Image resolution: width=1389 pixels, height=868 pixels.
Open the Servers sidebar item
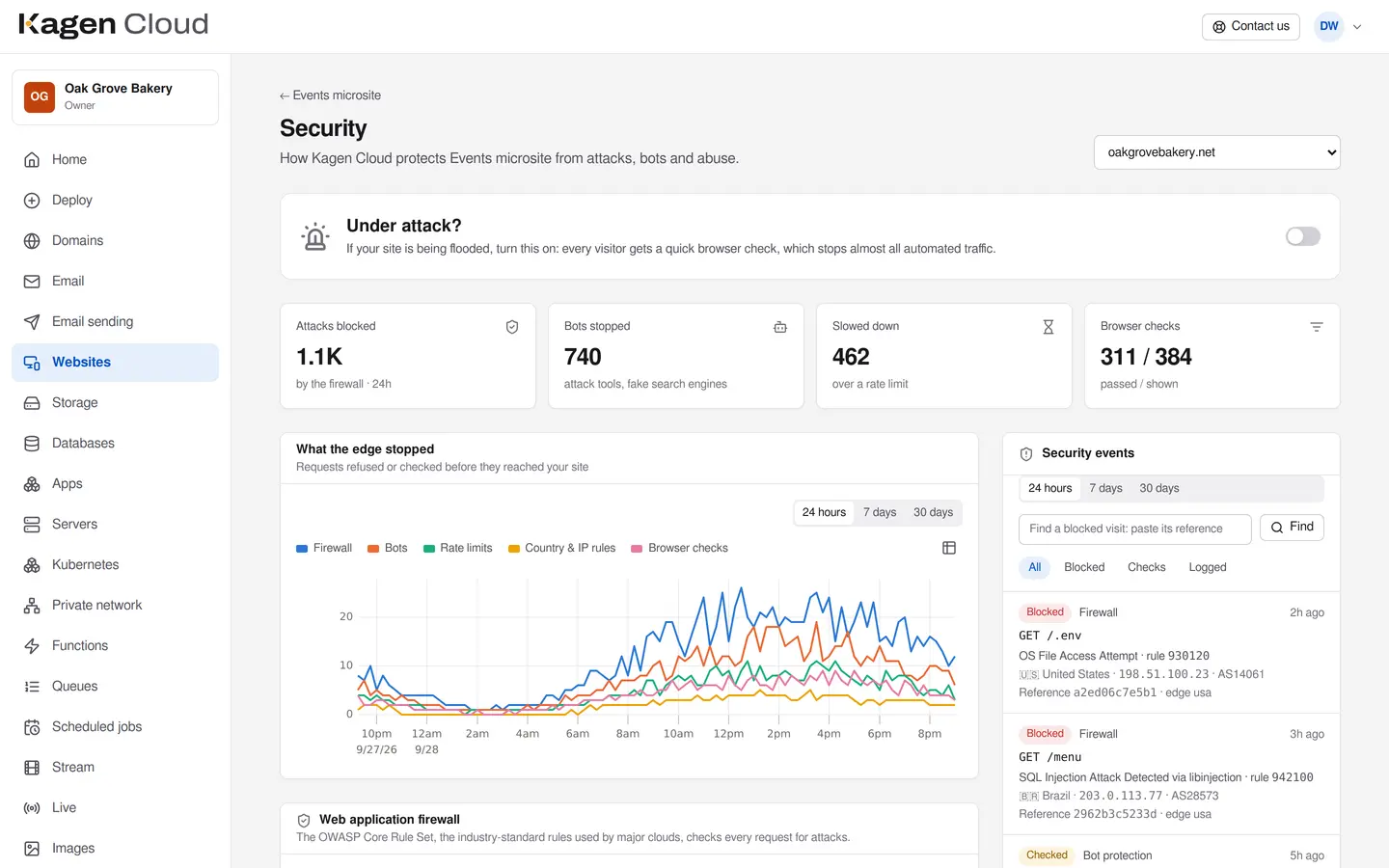tap(116, 525)
